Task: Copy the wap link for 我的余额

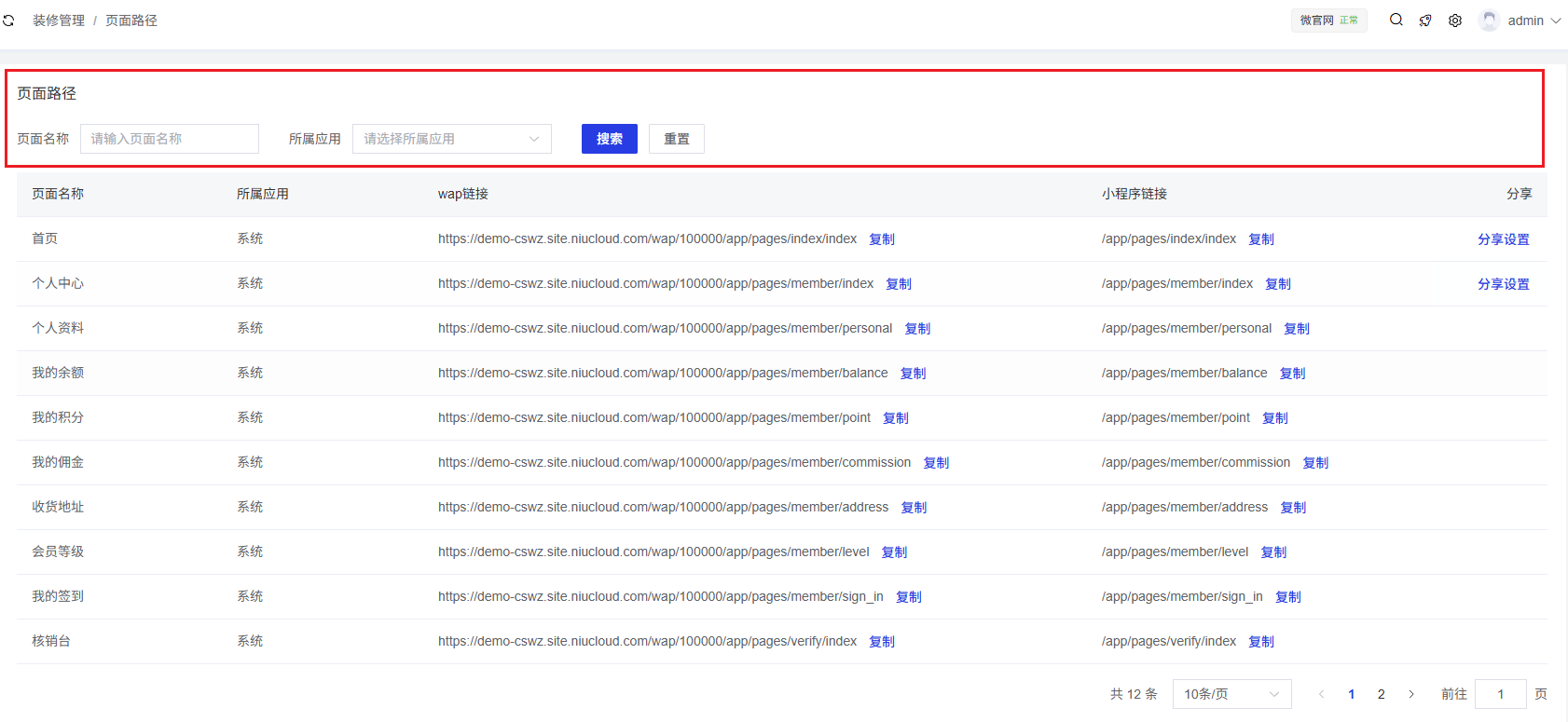Action: pos(913,374)
